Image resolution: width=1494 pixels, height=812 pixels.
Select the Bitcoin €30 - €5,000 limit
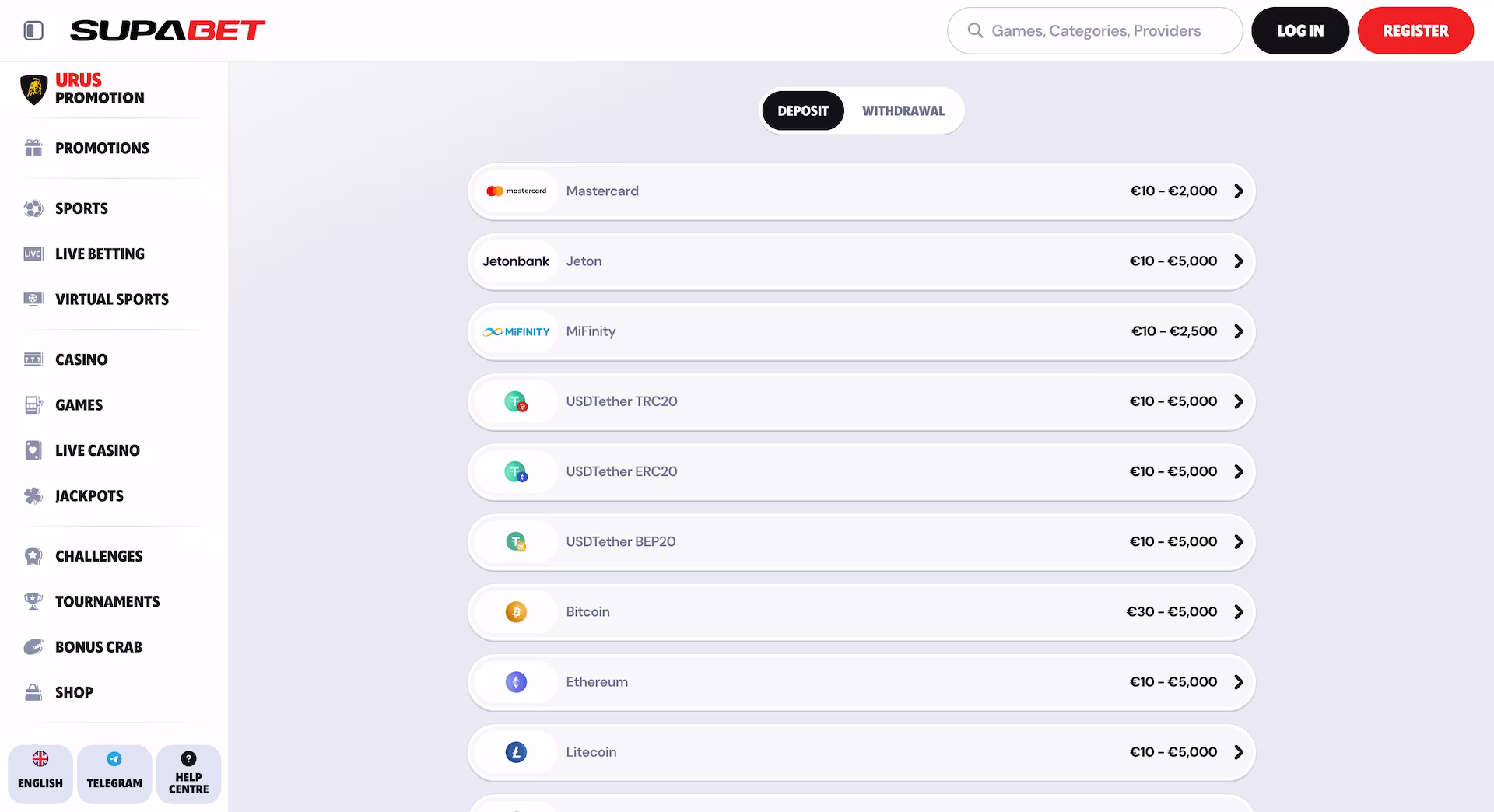click(x=1172, y=612)
